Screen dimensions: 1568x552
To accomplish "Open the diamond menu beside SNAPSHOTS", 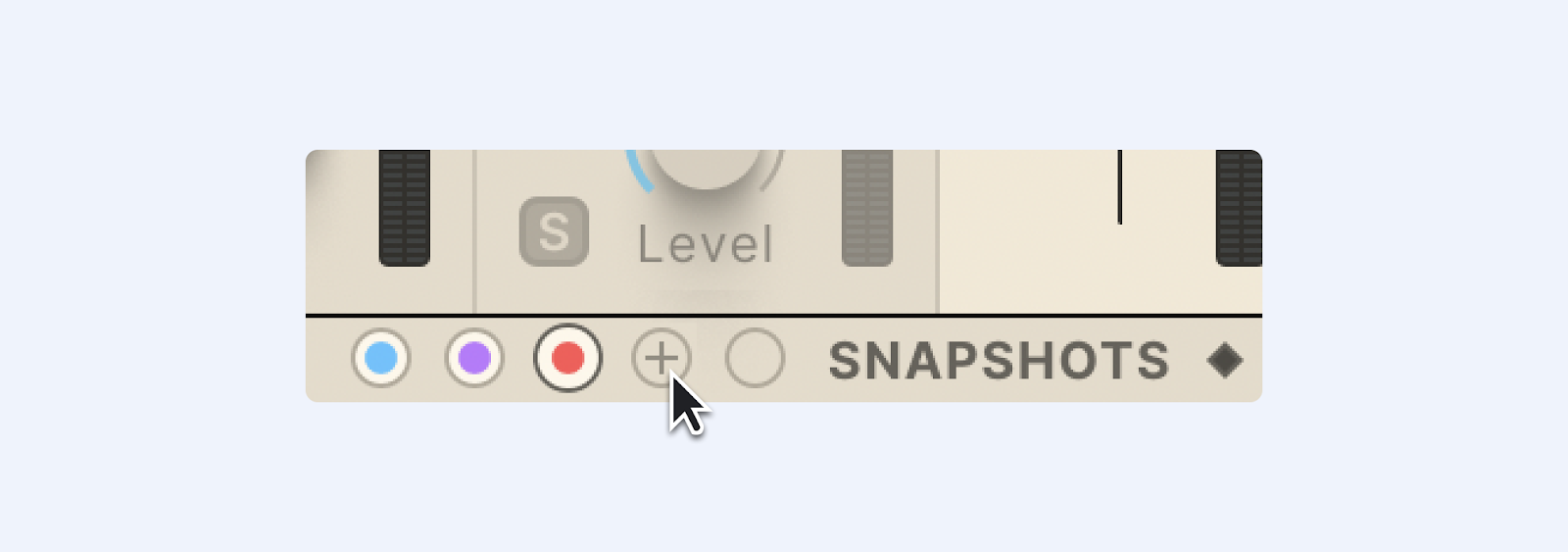I will coord(1225,361).
